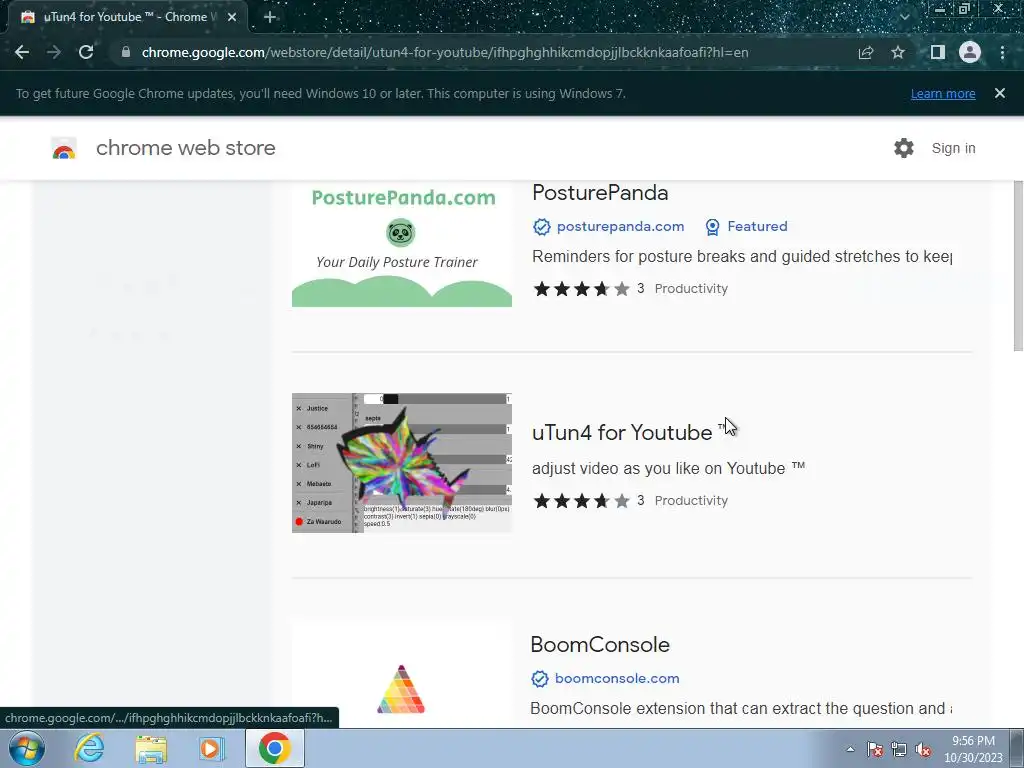Open Learn more about Chrome updates
This screenshot has width=1024, height=768.
click(943, 93)
